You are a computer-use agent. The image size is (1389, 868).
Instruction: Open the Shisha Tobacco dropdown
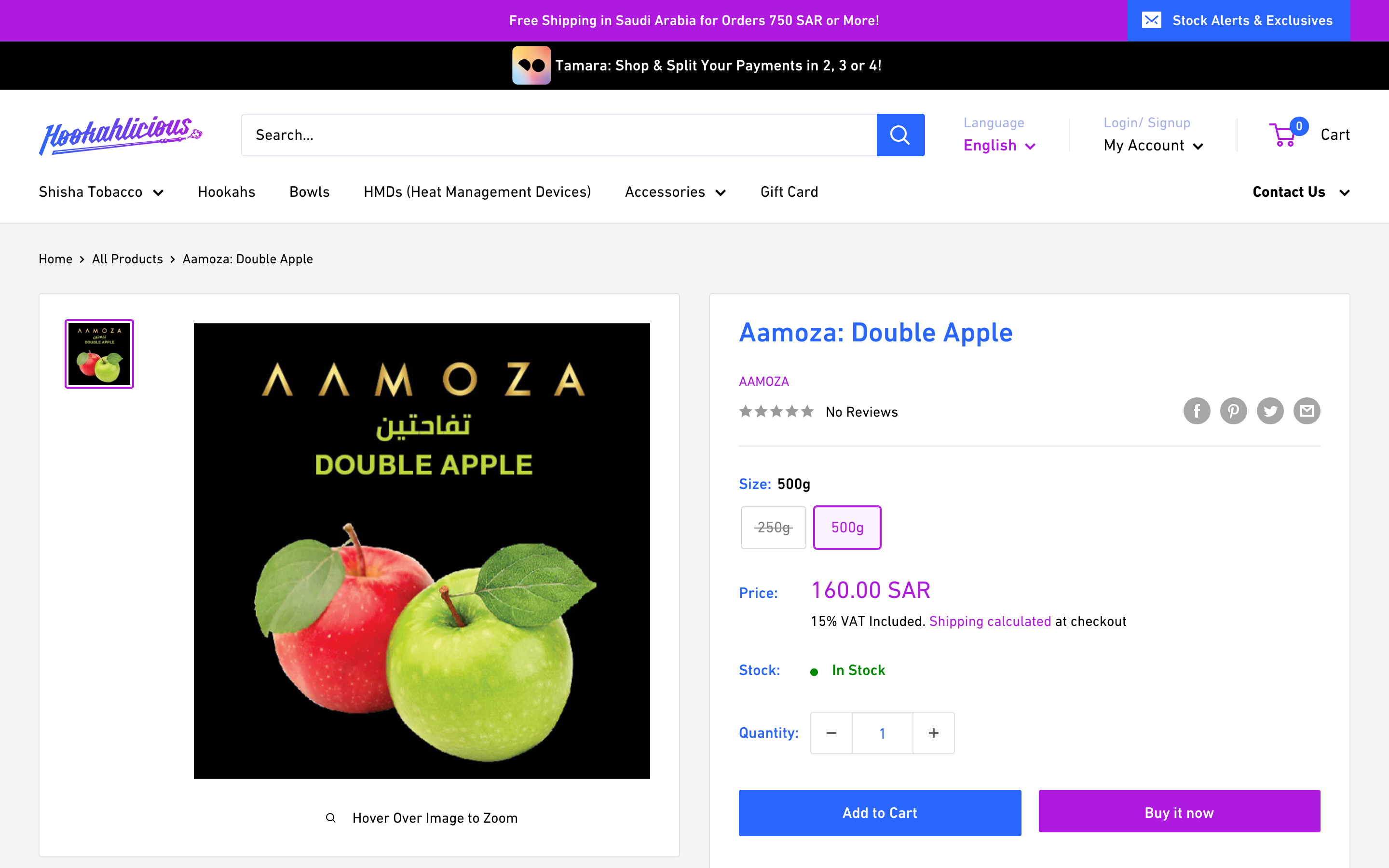[x=101, y=192]
